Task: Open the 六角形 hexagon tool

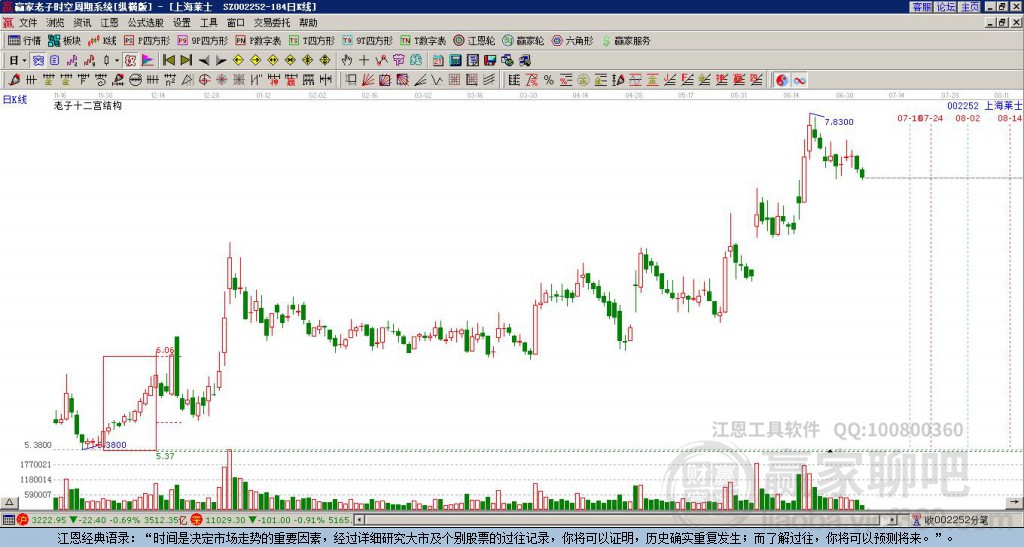Action: tap(573, 40)
